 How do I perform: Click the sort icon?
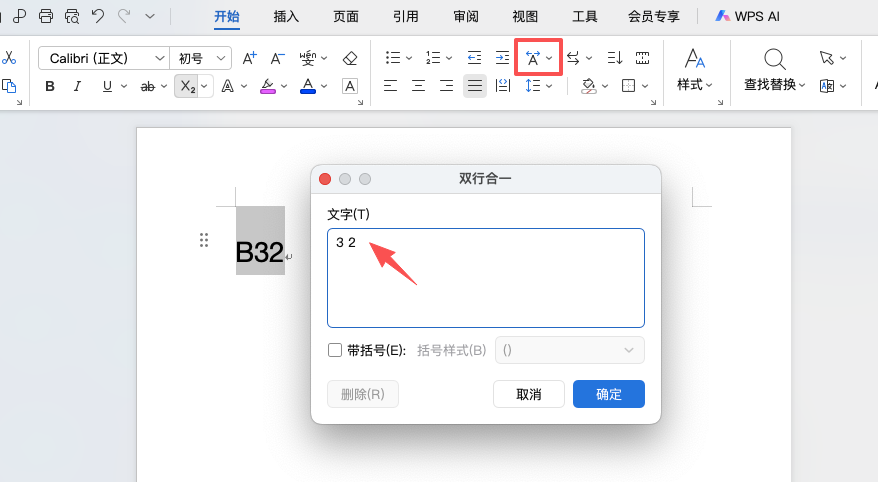pos(614,58)
